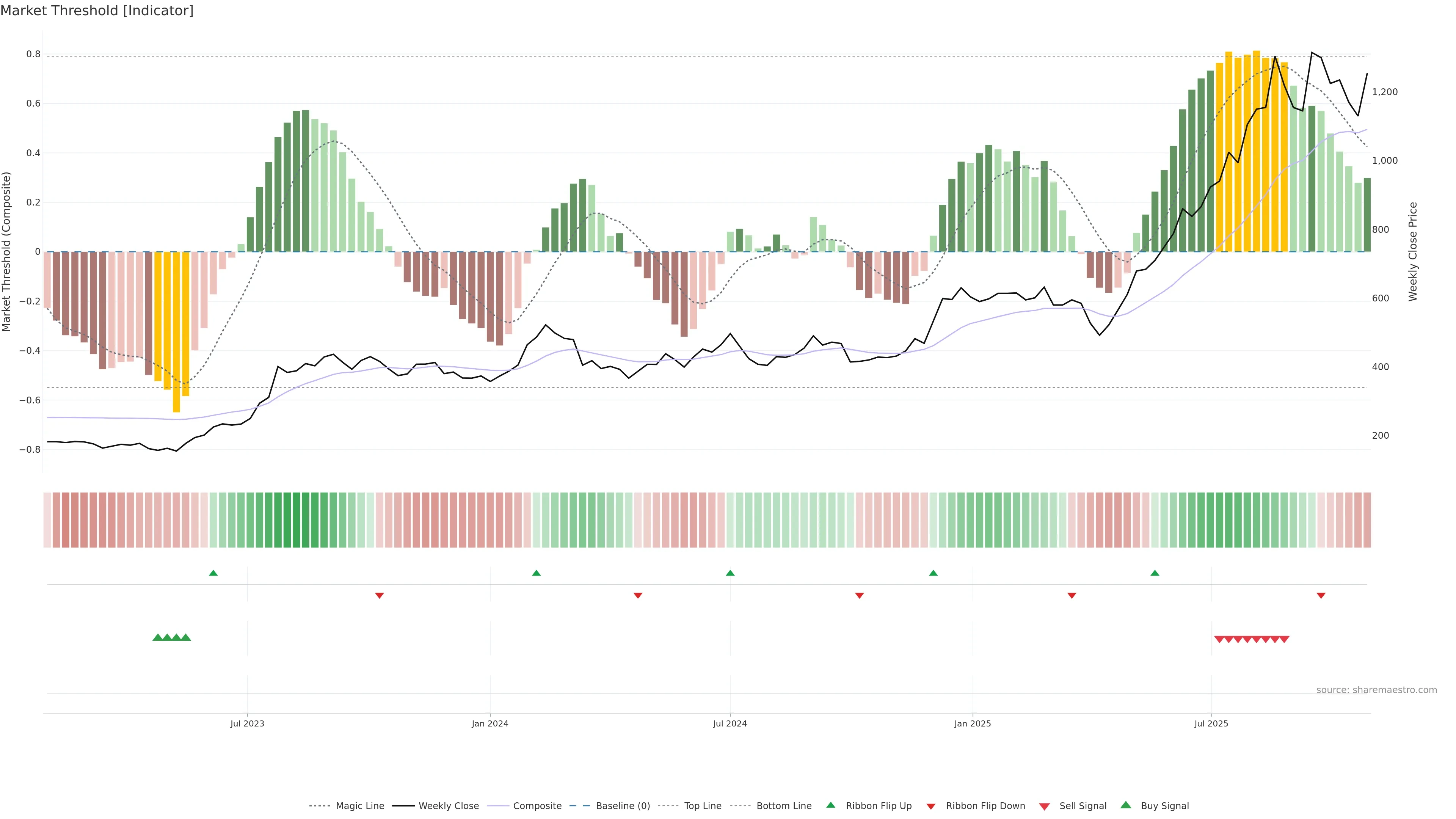Hide the Composite line via the legend
Image resolution: width=1456 pixels, height=819 pixels.
pyautogui.click(x=537, y=806)
